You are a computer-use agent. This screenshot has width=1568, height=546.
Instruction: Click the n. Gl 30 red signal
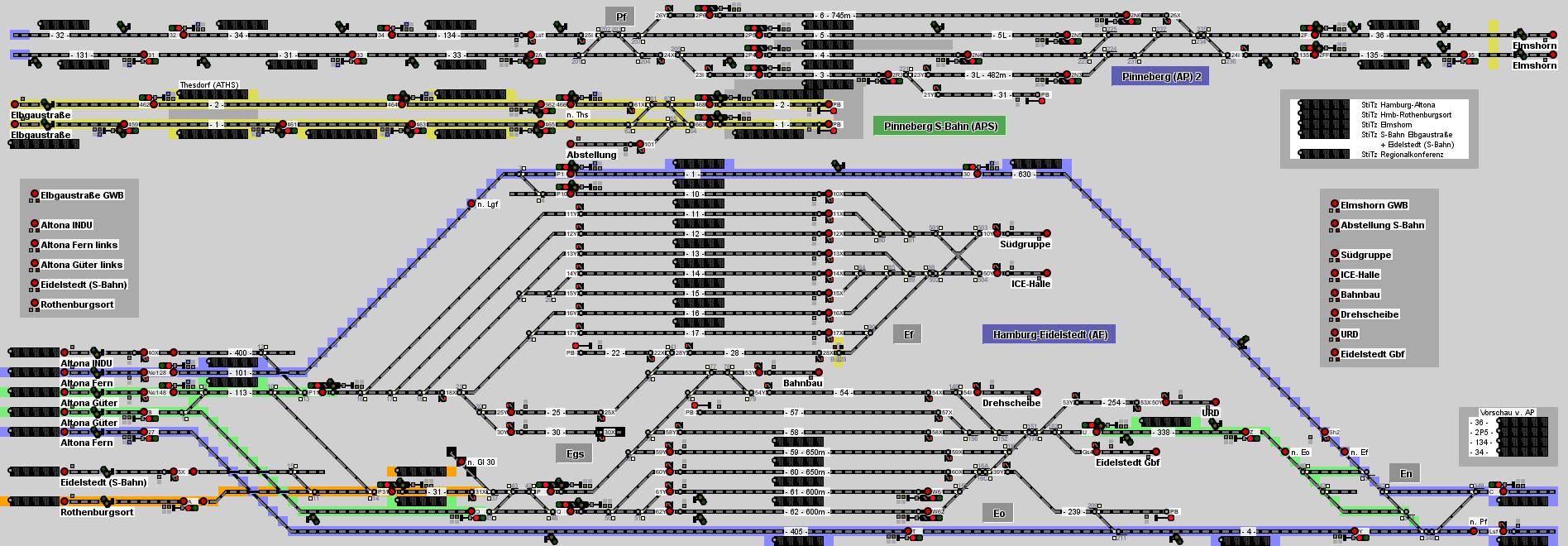tap(460, 462)
